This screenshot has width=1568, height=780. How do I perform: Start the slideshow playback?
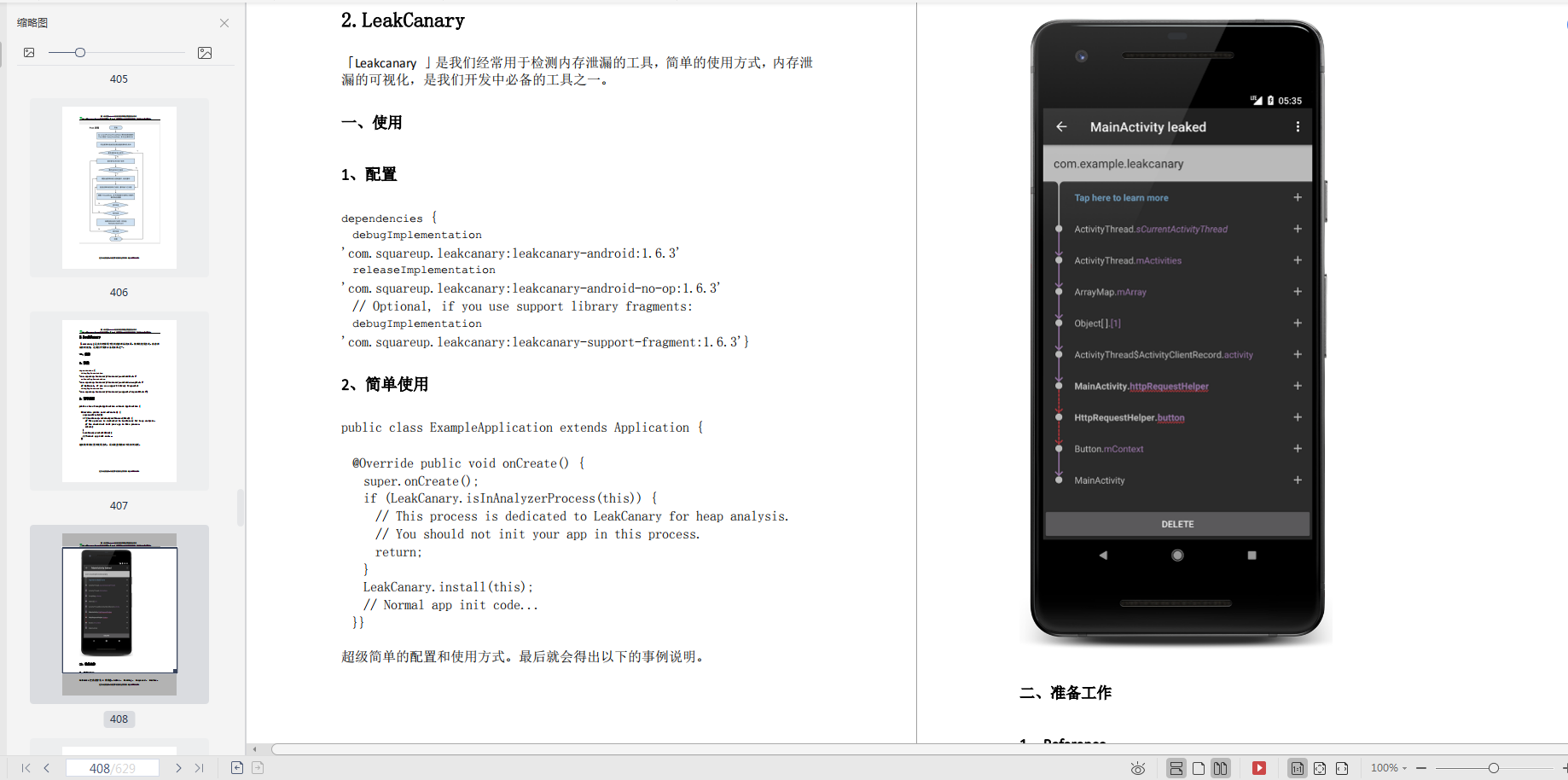[x=1259, y=768]
